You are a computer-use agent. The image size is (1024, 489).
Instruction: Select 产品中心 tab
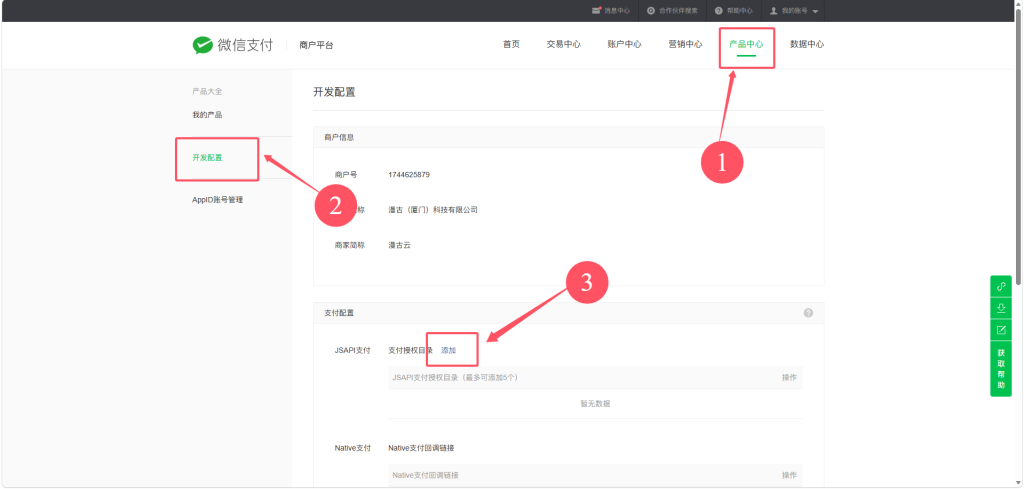[x=746, y=44]
